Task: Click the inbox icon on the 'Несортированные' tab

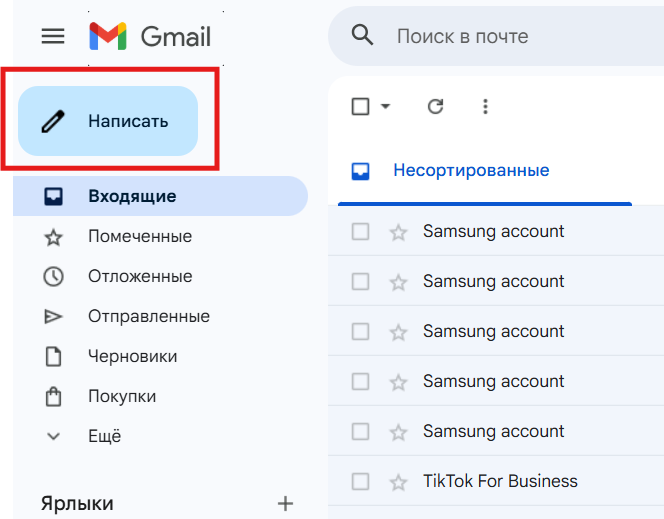Action: 360,171
